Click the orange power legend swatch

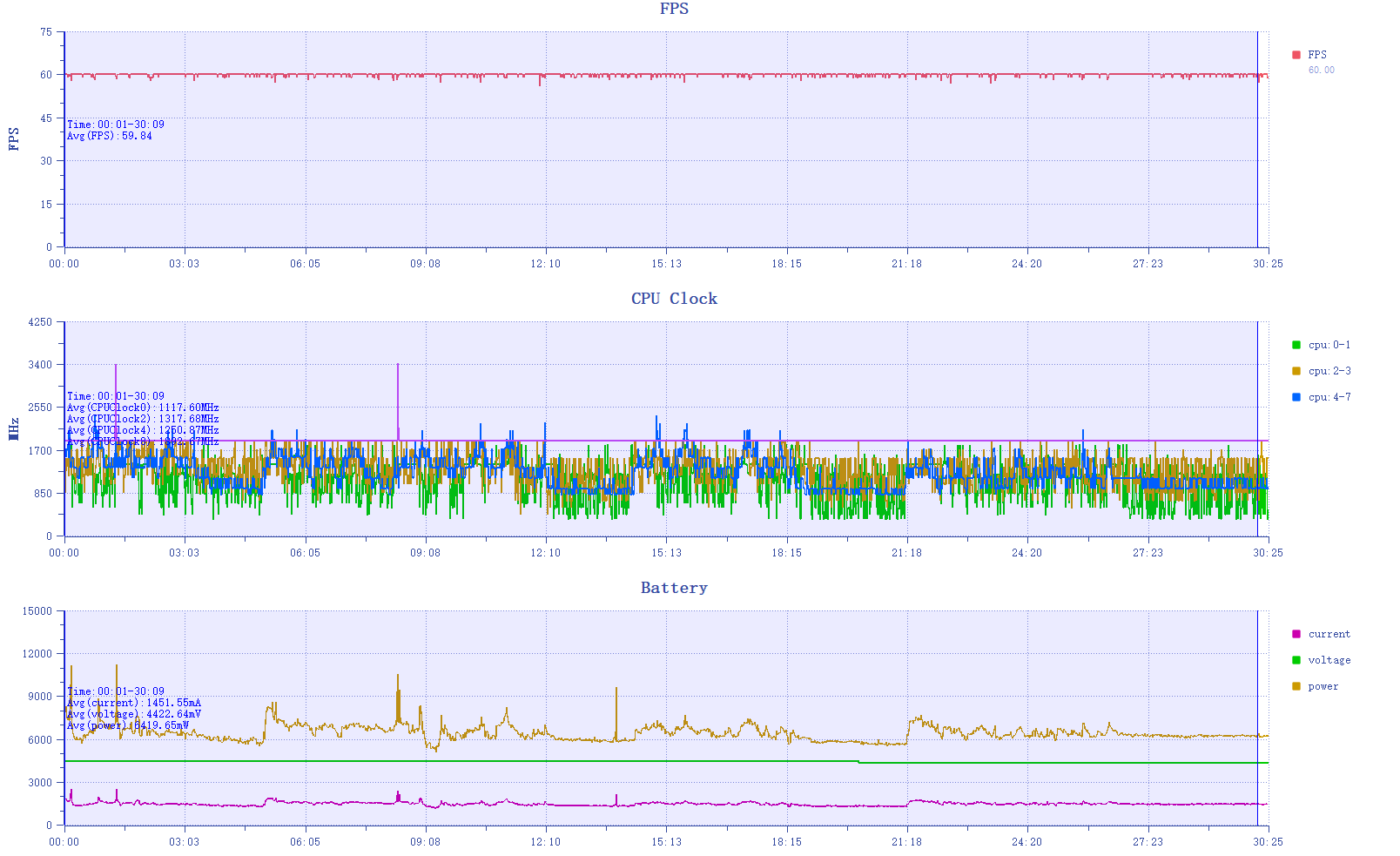click(1296, 686)
